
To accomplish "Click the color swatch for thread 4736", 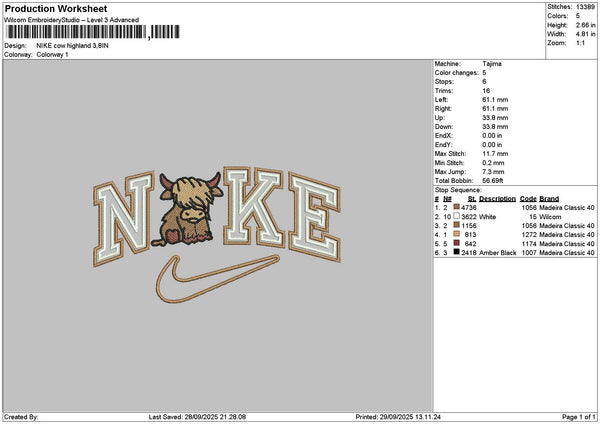I will tap(456, 207).
